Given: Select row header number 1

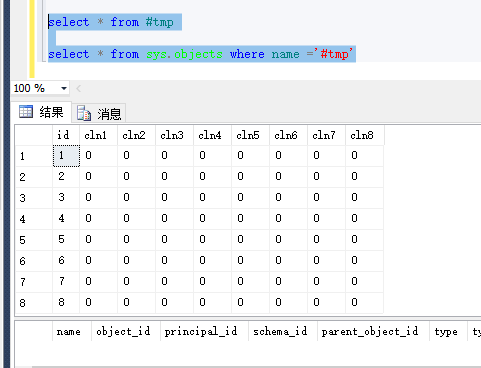Looking at the screenshot, I should pos(34,156).
